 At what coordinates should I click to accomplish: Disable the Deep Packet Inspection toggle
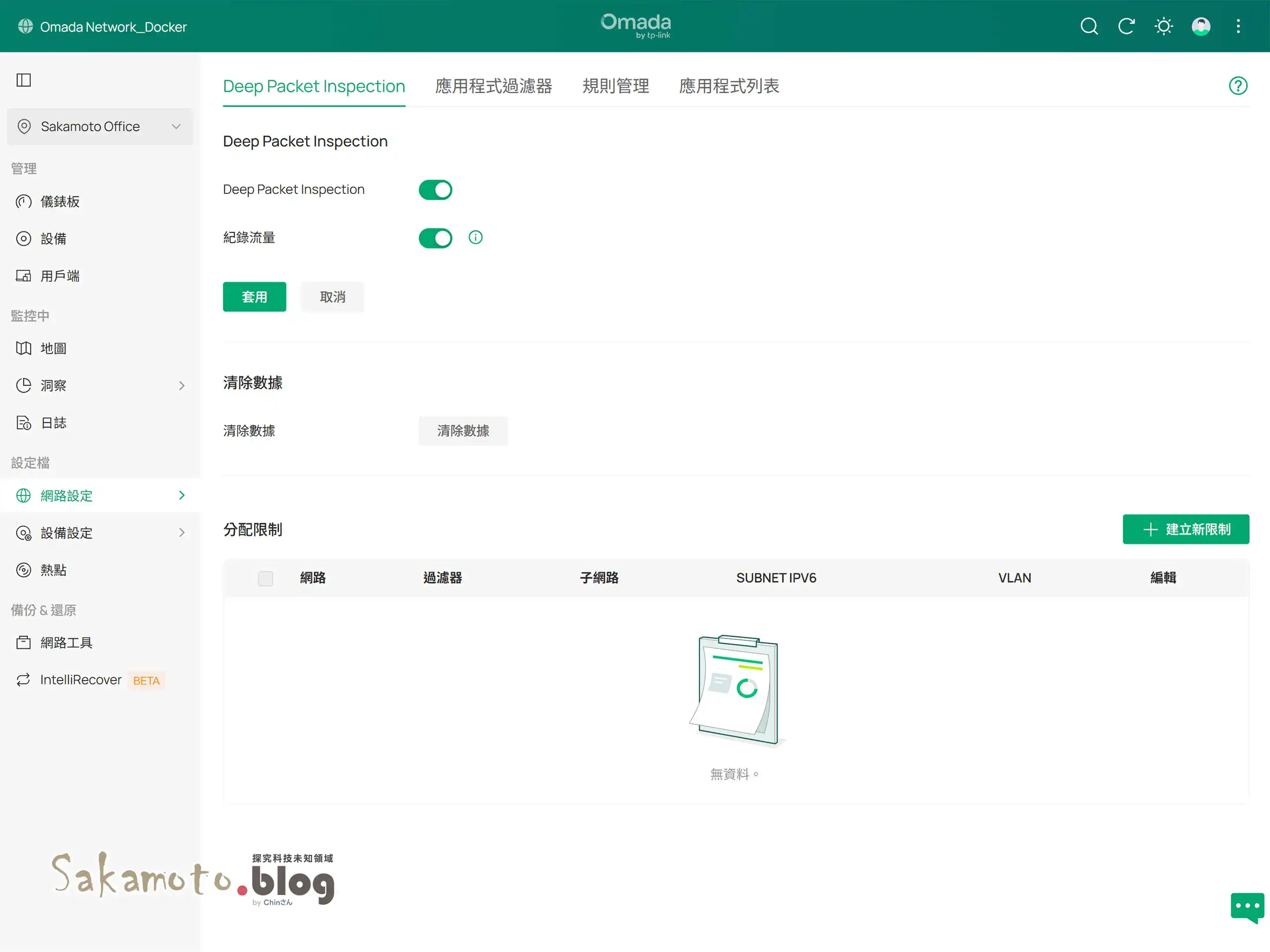[x=435, y=190]
